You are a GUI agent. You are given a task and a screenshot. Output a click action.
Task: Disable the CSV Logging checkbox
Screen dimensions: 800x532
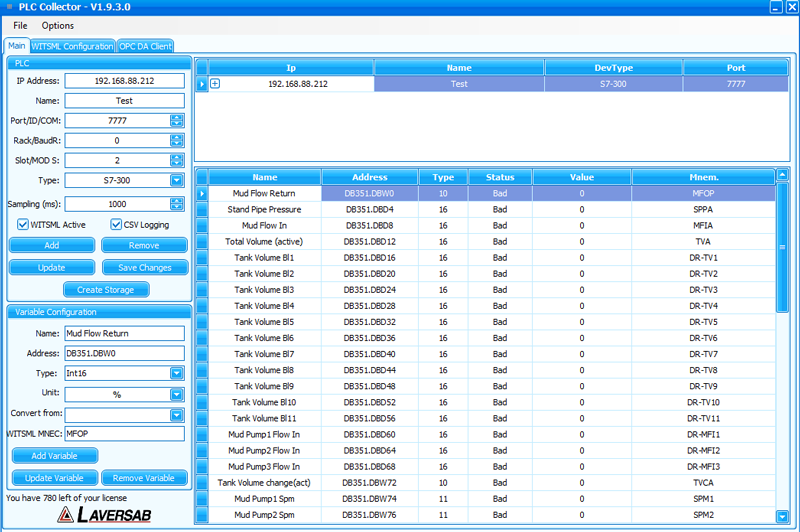tap(116, 225)
